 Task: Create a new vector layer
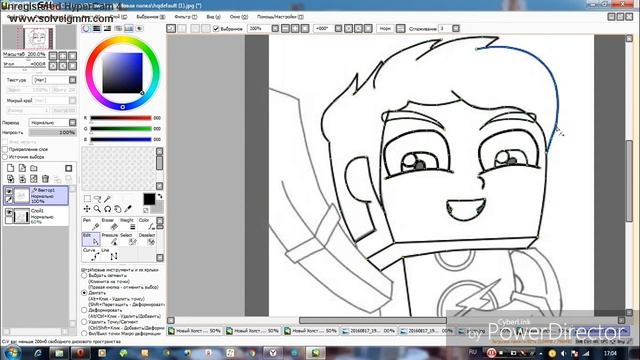tap(22, 168)
